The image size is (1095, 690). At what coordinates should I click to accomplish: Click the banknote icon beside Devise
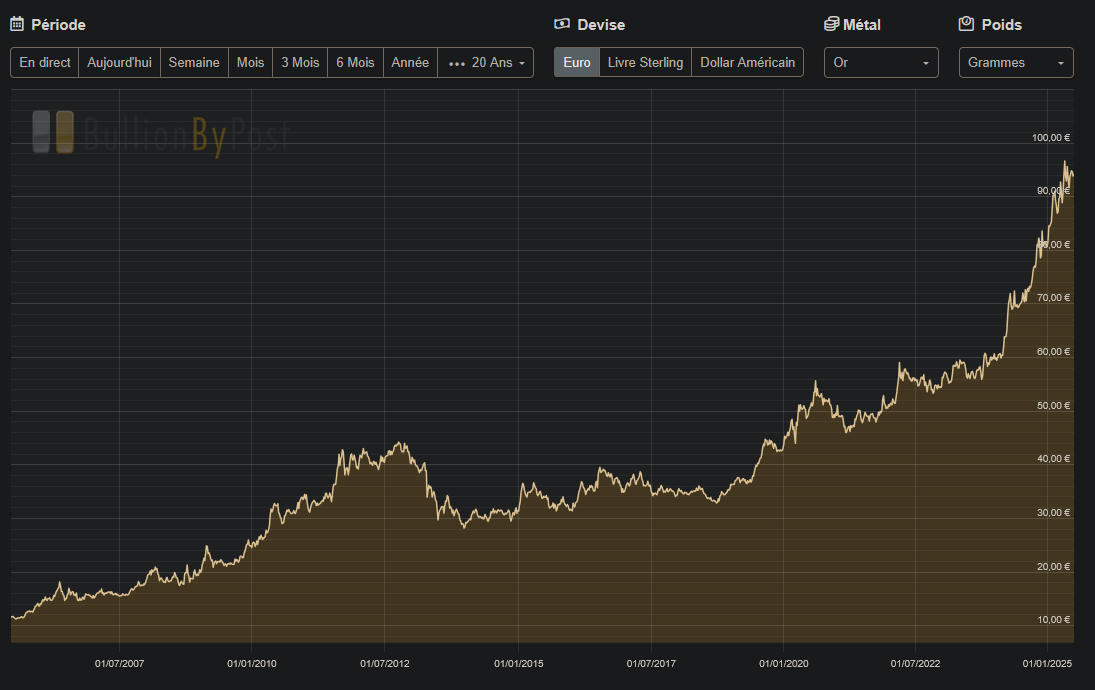pos(562,24)
